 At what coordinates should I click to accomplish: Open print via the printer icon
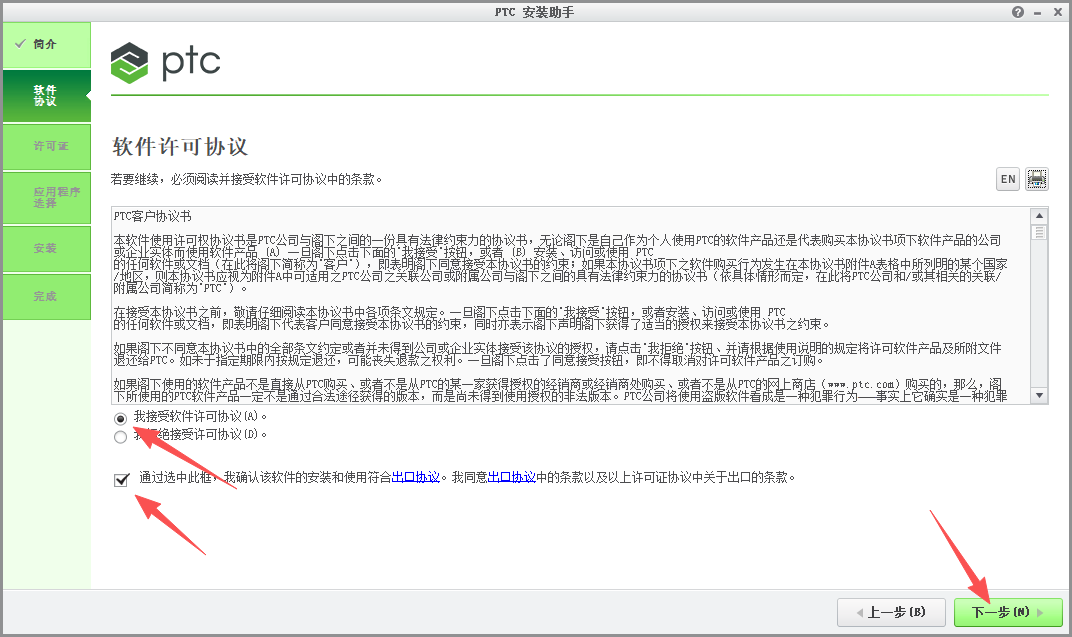pyautogui.click(x=1036, y=178)
